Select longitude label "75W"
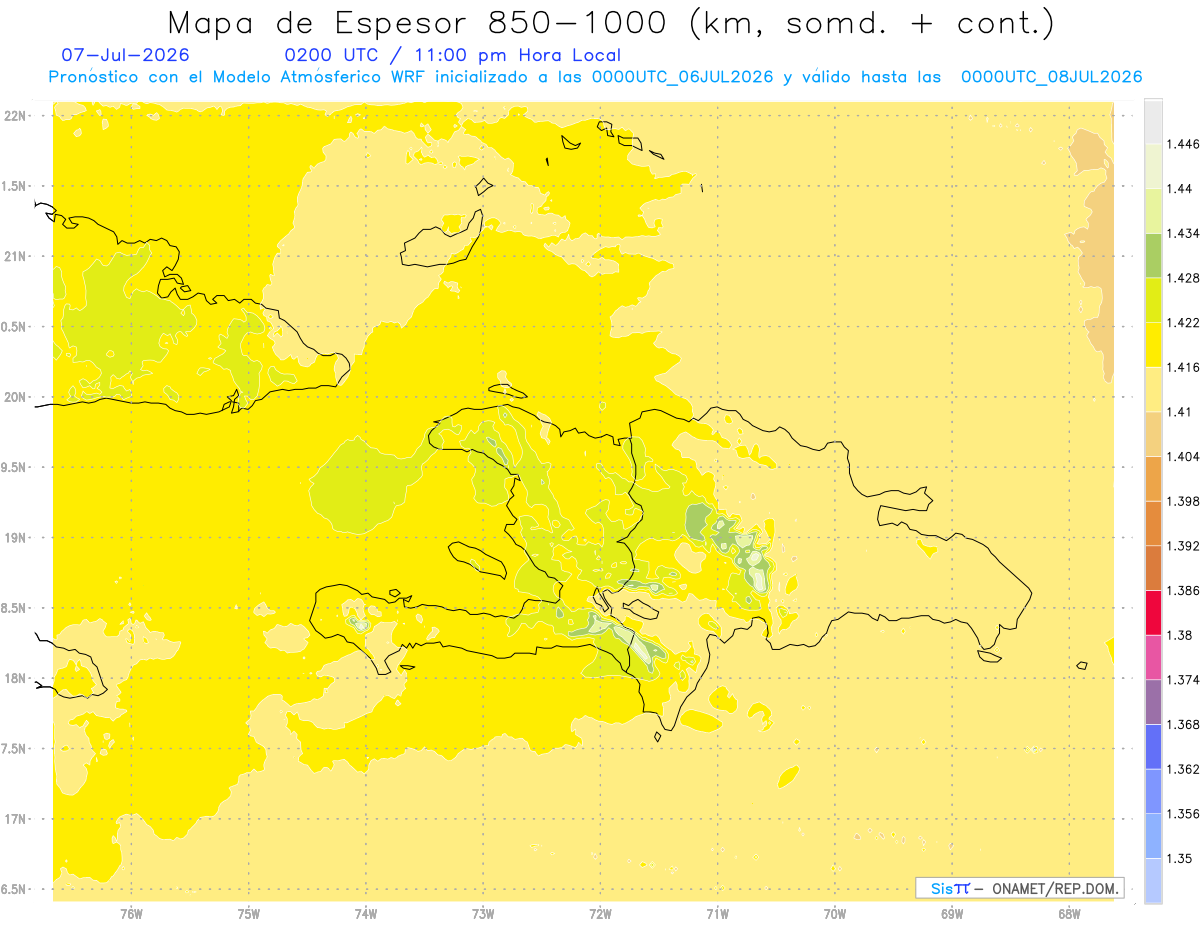1200x927 pixels. click(x=248, y=913)
